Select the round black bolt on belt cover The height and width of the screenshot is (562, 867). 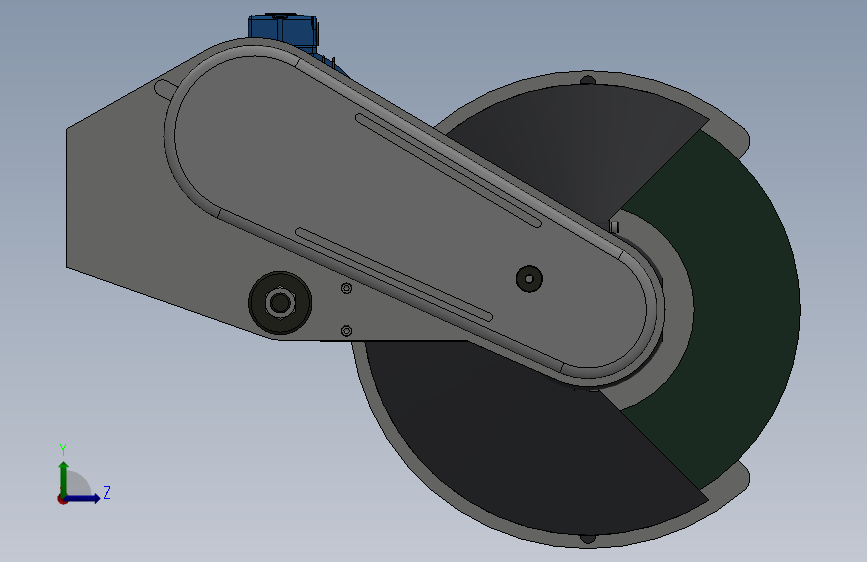pos(529,279)
